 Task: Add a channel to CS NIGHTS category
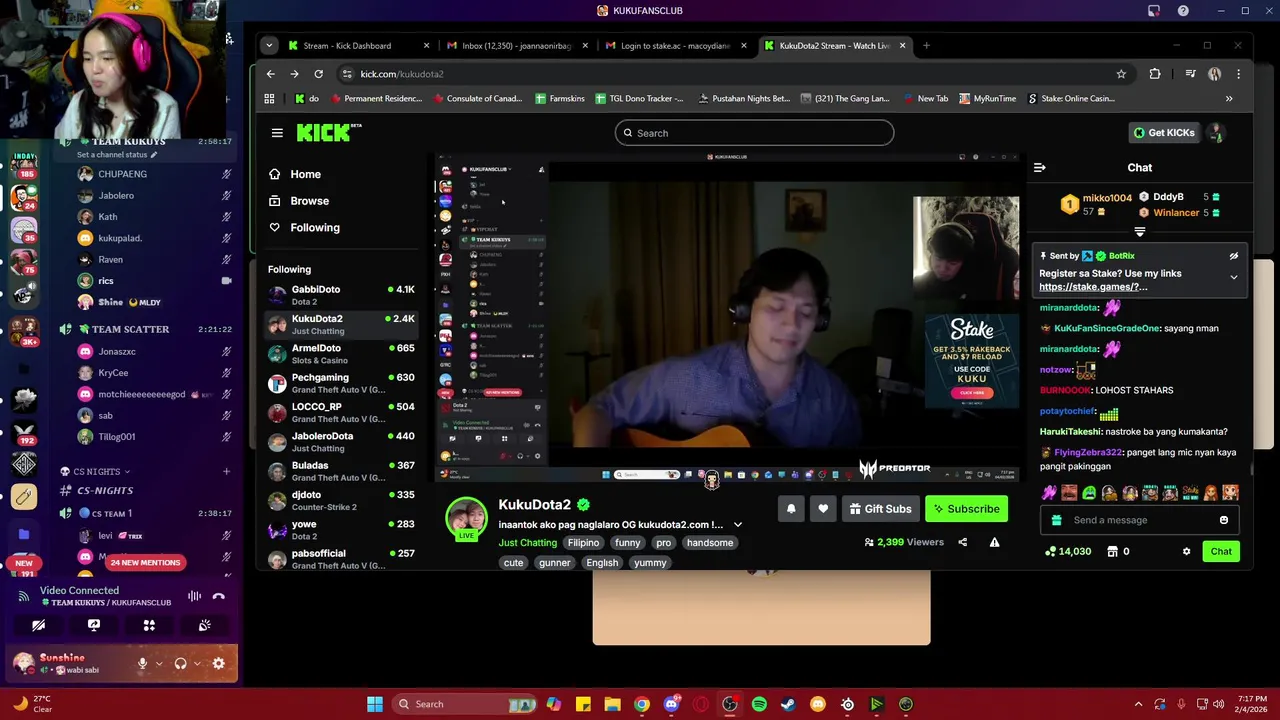pyautogui.click(x=226, y=472)
